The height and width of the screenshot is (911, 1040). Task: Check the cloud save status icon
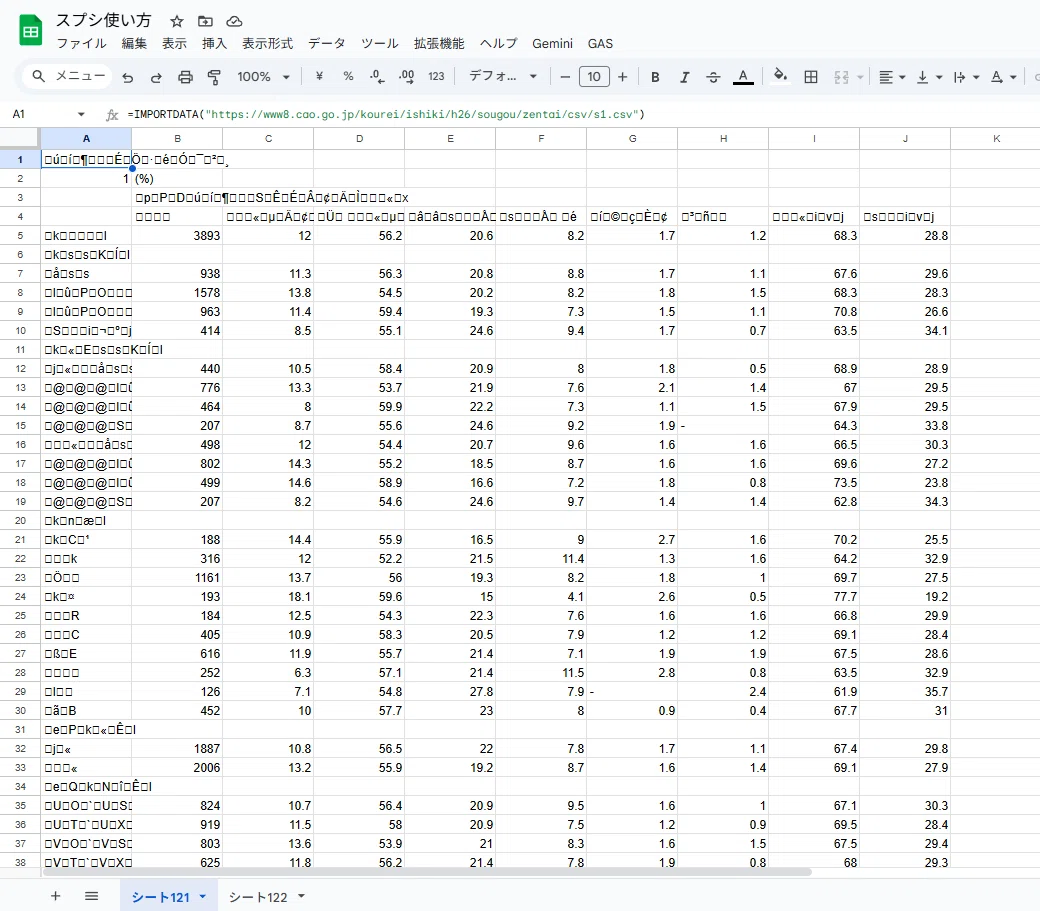234,21
